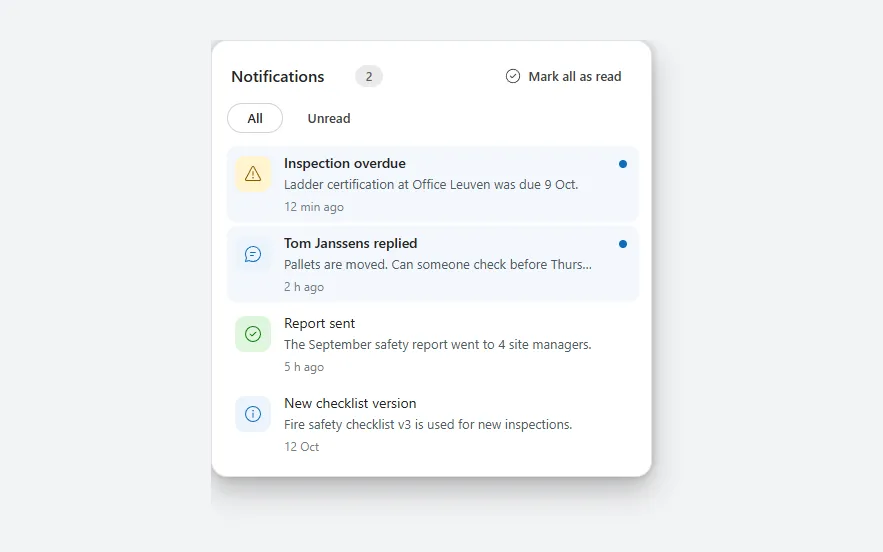Click the unread count badge showing 2
Screen dimensions: 883x552
(x=369, y=76)
